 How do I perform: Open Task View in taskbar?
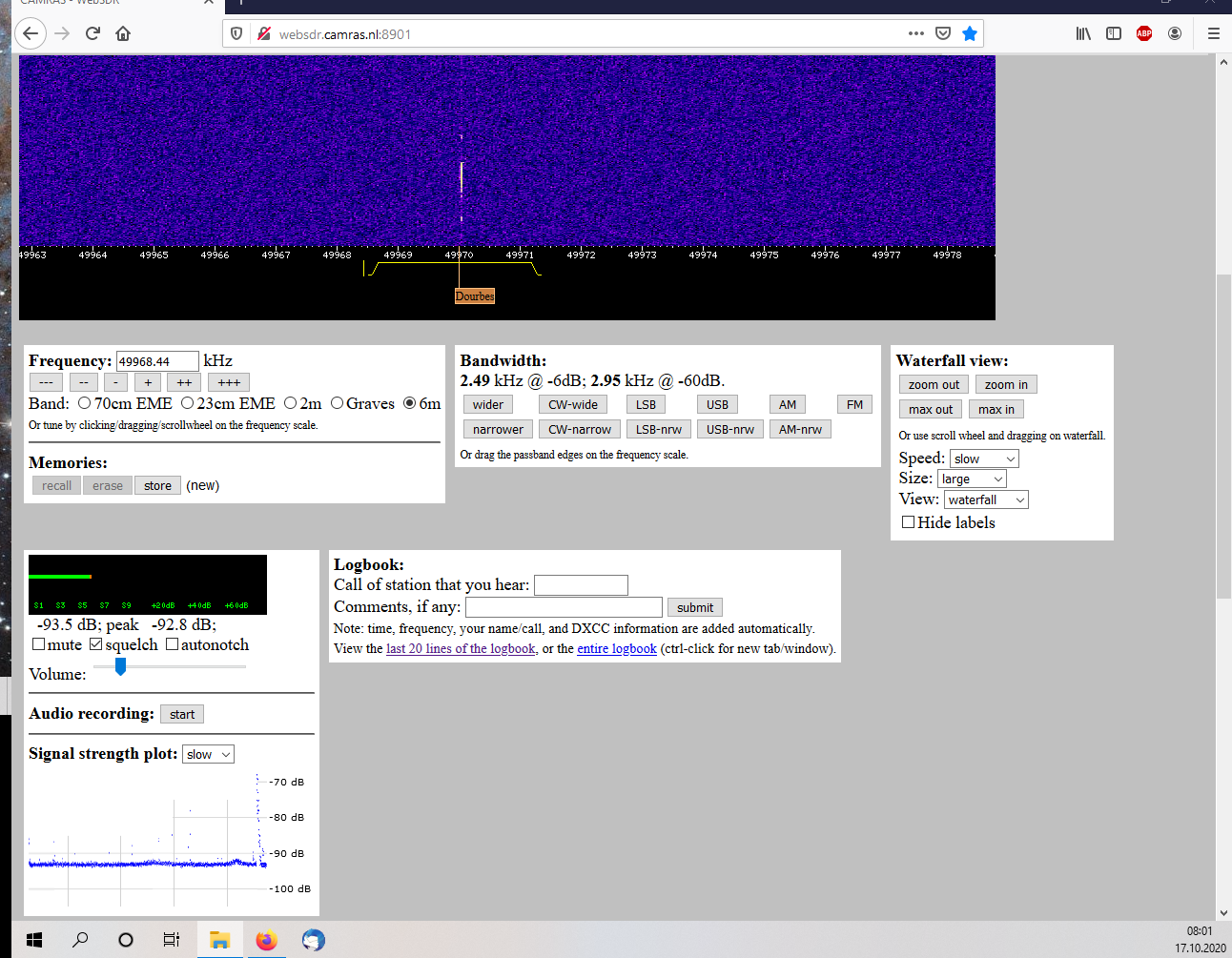[172, 940]
